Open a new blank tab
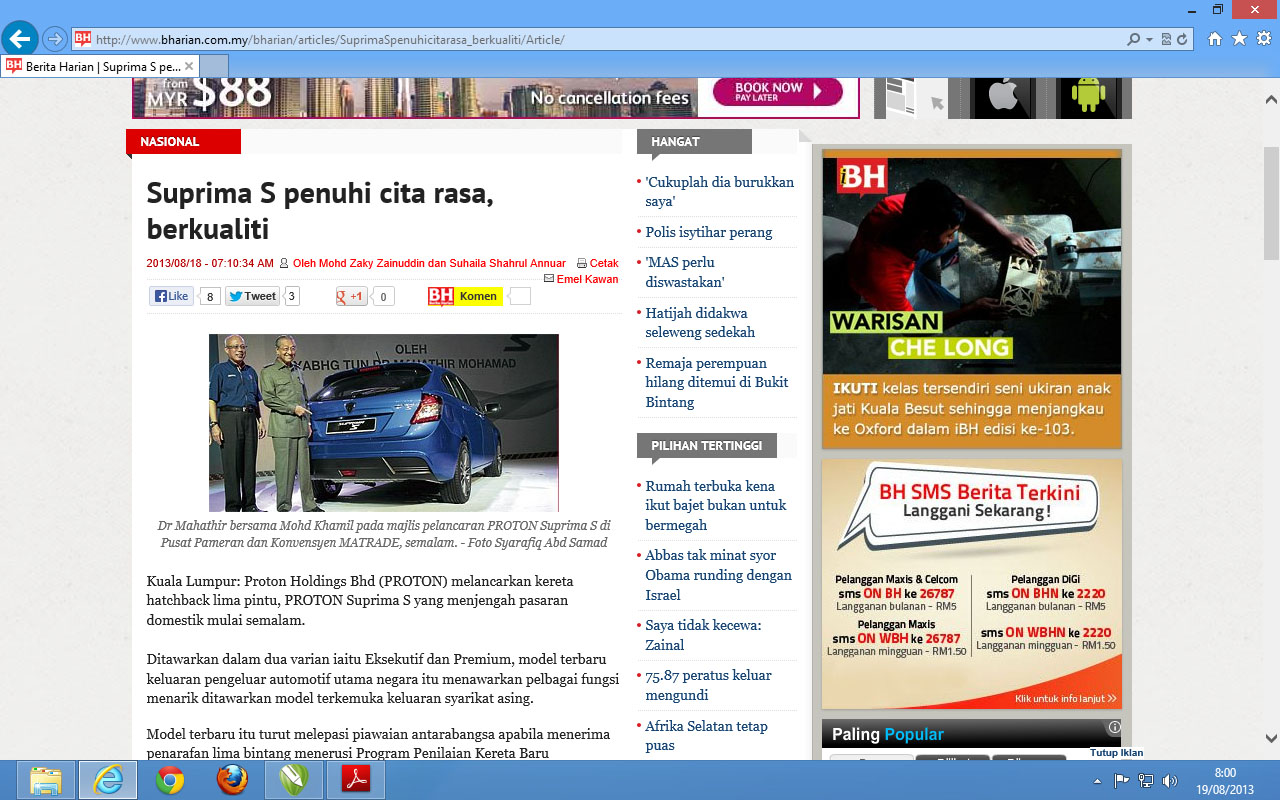1280x800 pixels. 214,67
